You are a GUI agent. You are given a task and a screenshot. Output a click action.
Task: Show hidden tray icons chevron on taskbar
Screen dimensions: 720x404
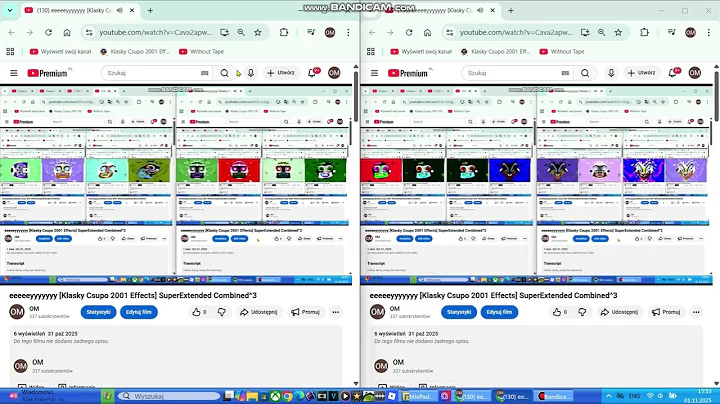pyautogui.click(x=609, y=396)
